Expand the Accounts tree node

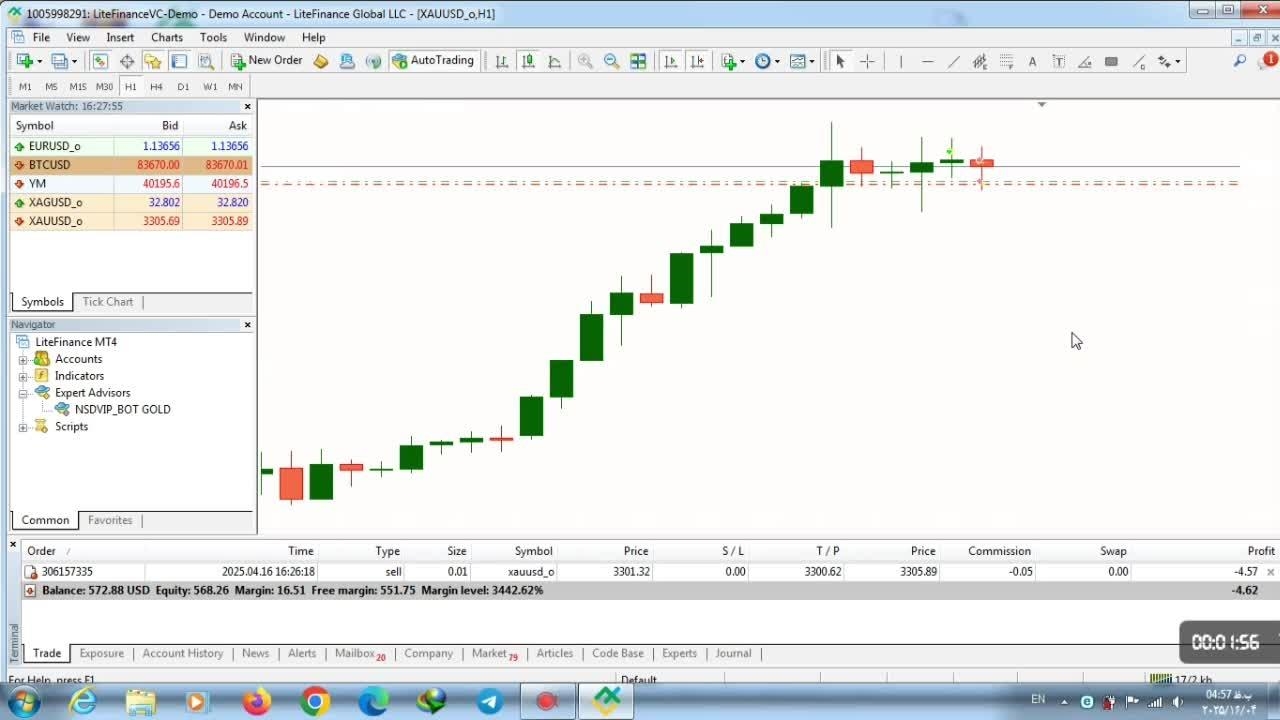(x=23, y=359)
